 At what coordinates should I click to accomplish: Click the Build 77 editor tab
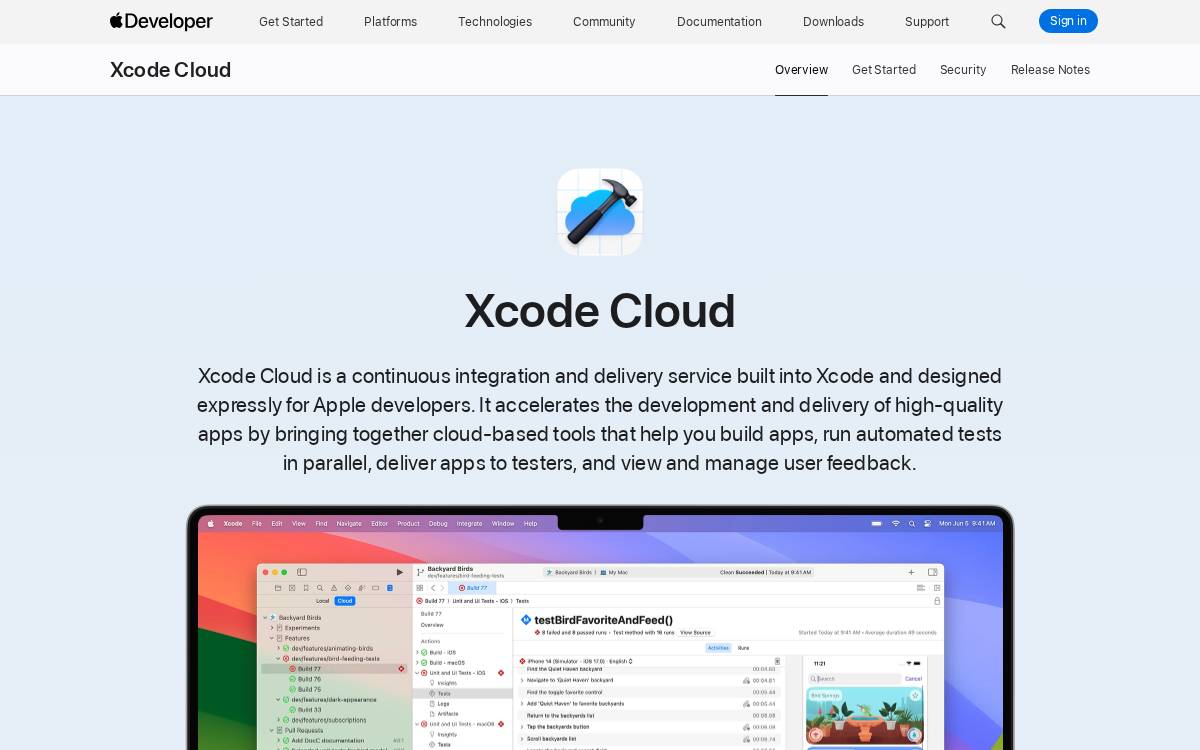tap(472, 588)
